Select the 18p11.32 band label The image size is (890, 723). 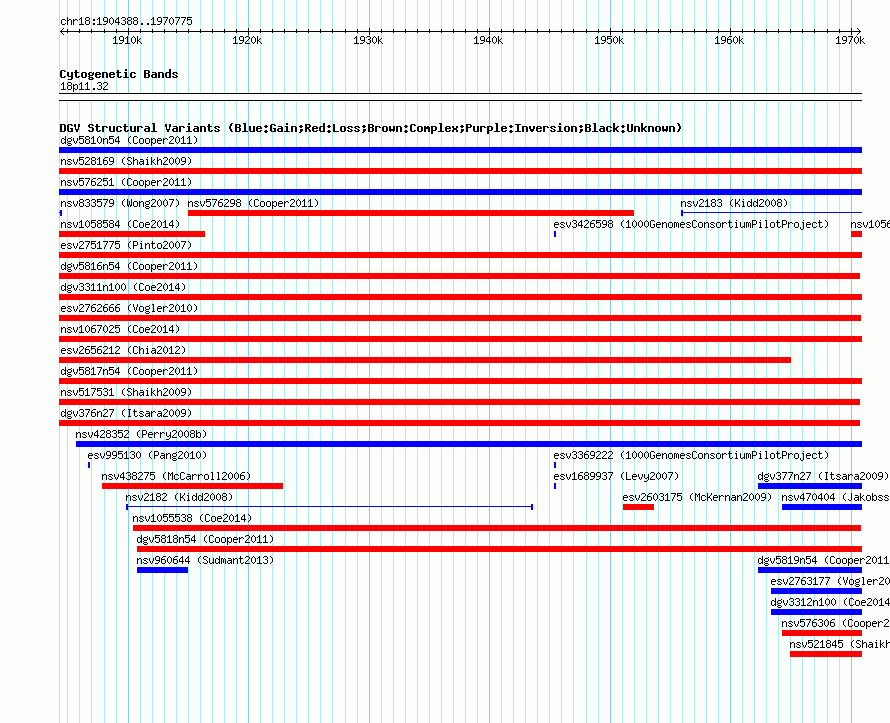[x=84, y=86]
